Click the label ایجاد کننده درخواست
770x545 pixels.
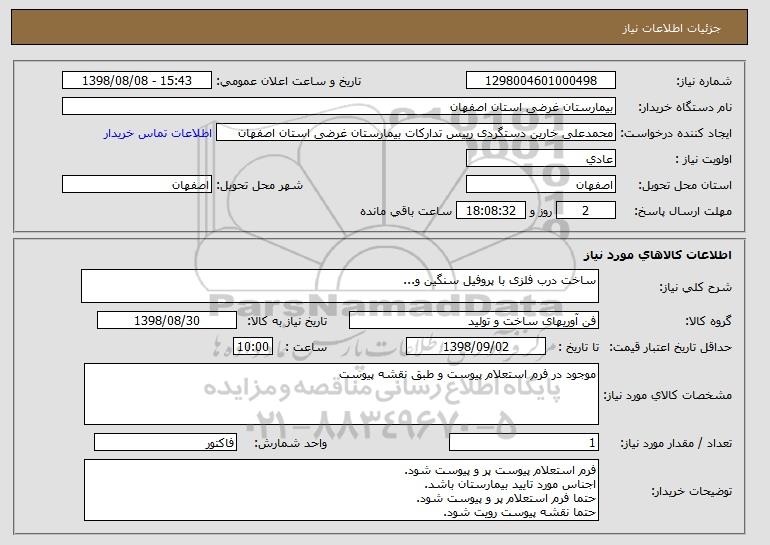676,134
